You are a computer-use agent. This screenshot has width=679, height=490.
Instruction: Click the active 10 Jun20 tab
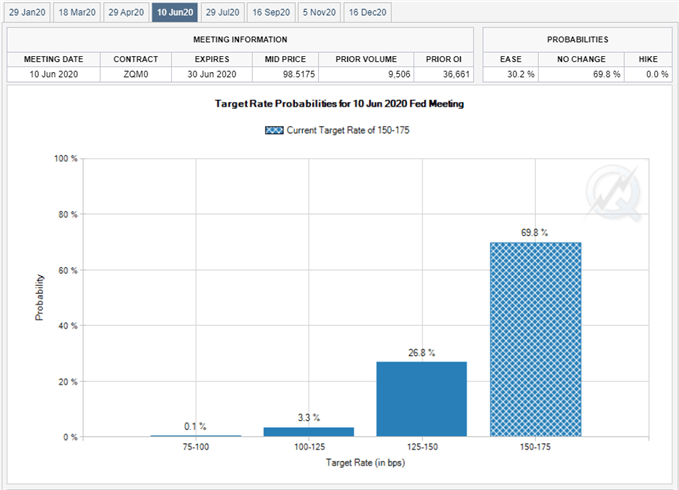tap(175, 12)
